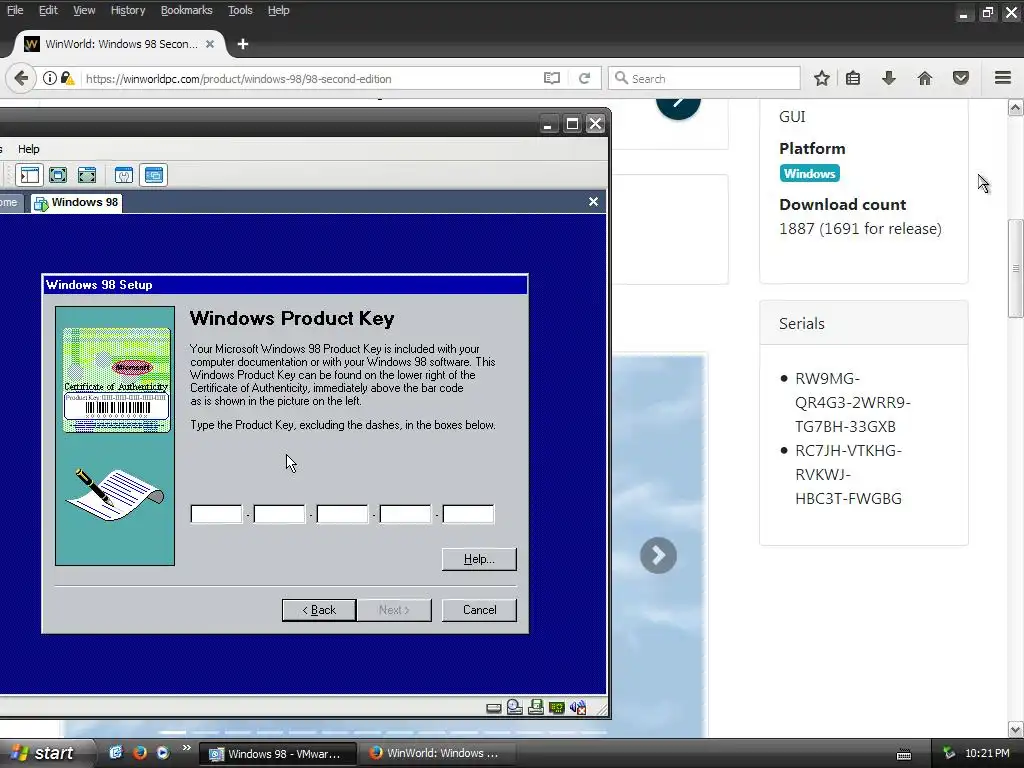Click the scrollbar down arrow
This screenshot has width=1024, height=768.
point(1016,729)
